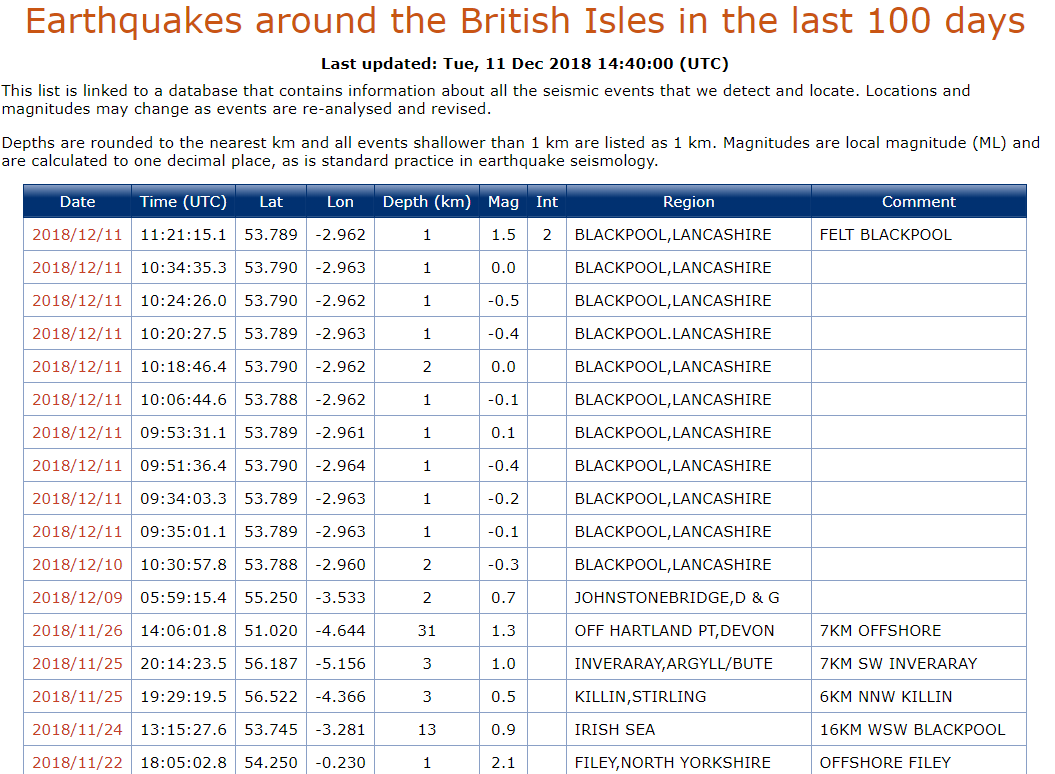The width and height of the screenshot is (1055, 774).
Task: Open date link for the 19:29:19.5 Killin event
Action: coord(77,697)
